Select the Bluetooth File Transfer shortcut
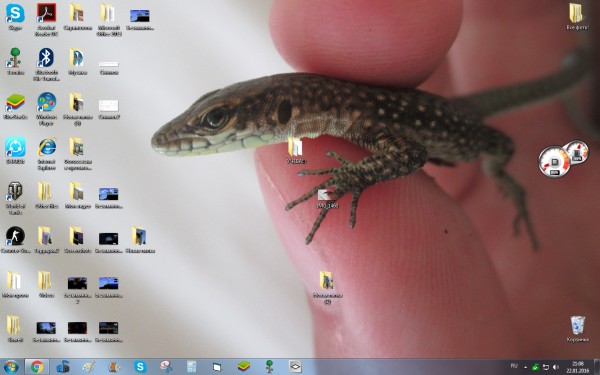Image resolution: width=600 pixels, height=375 pixels. tap(46, 63)
